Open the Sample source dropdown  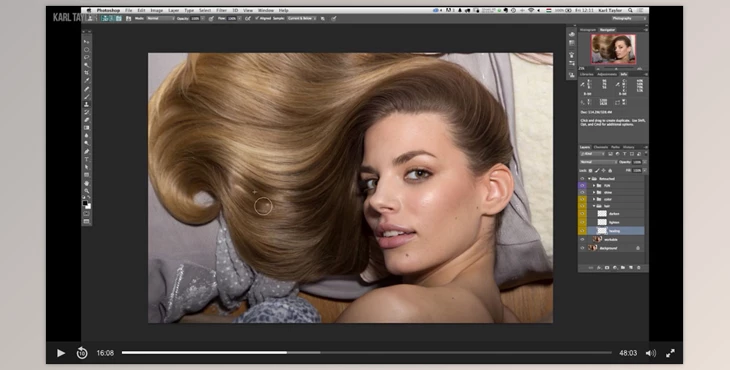click(301, 19)
